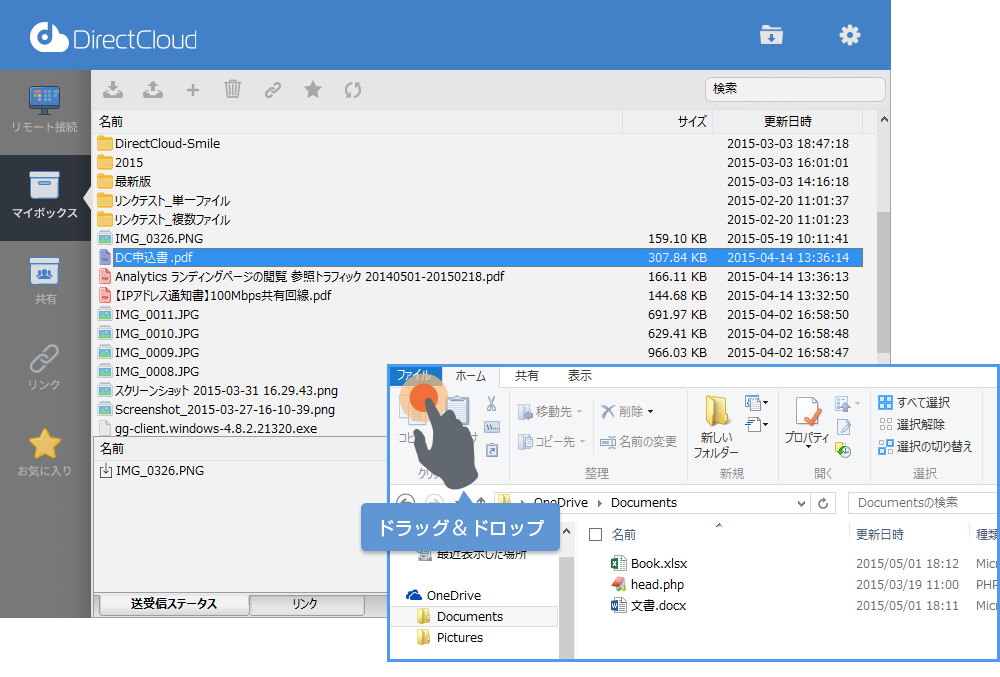
Task: Click the refresh sync icon
Action: [353, 90]
